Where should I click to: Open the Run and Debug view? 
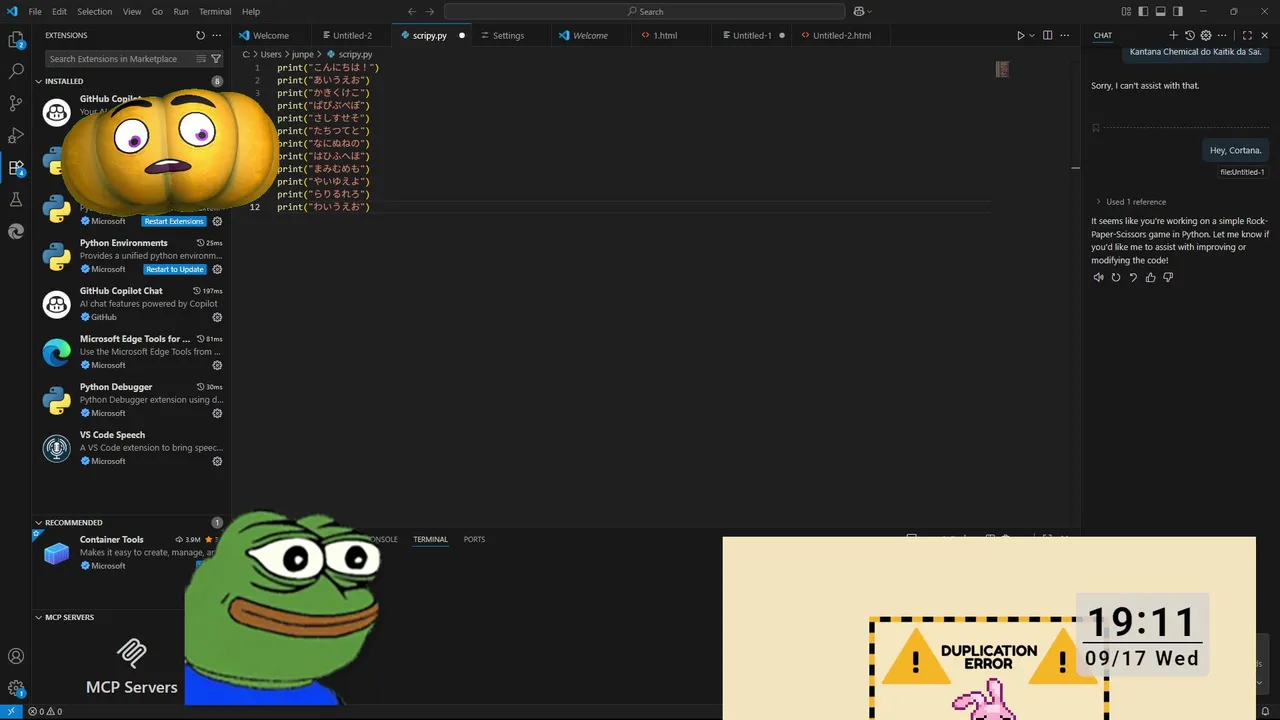16,135
